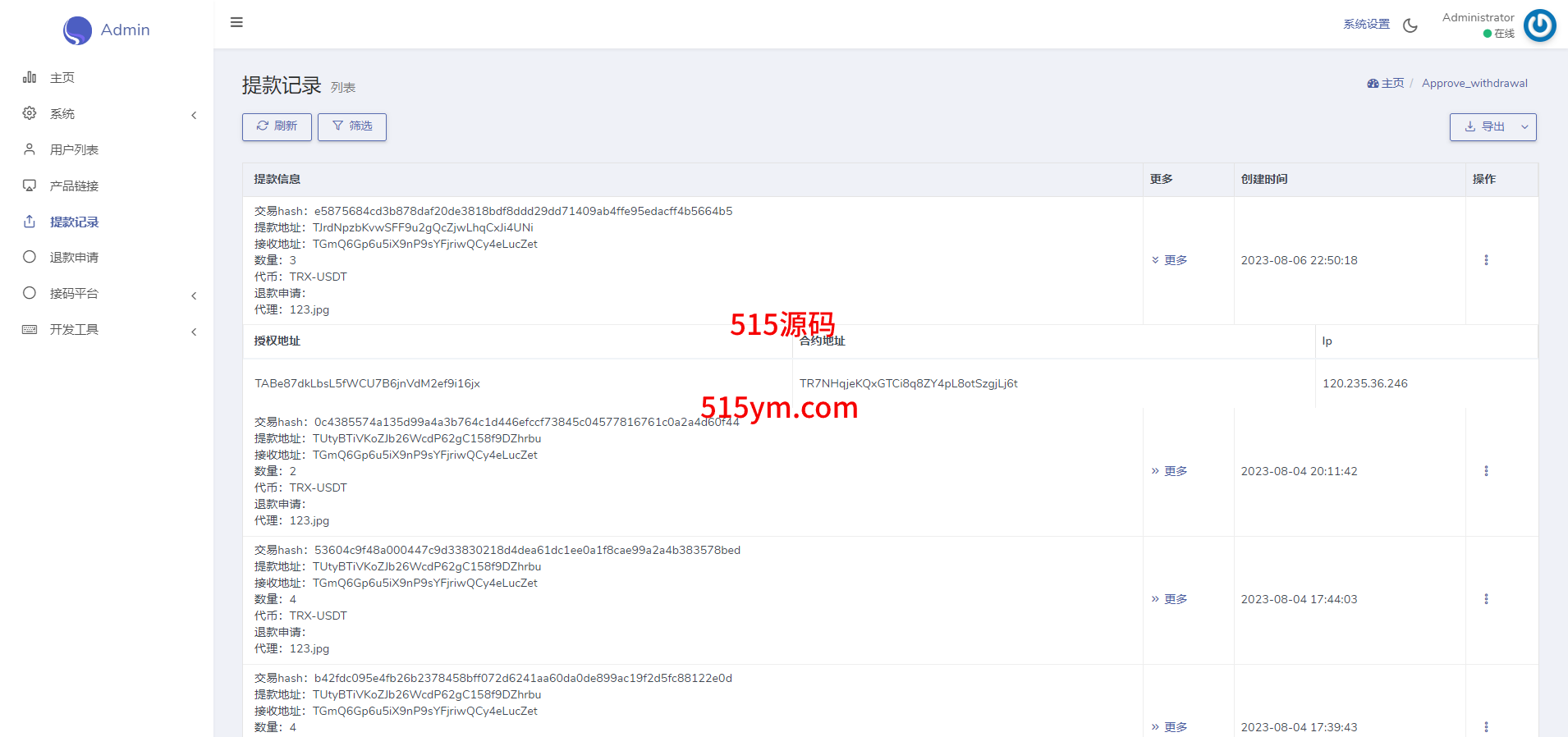1568x737 pixels.
Task: Go to 产品链接 in the sidebar
Action: (x=74, y=186)
